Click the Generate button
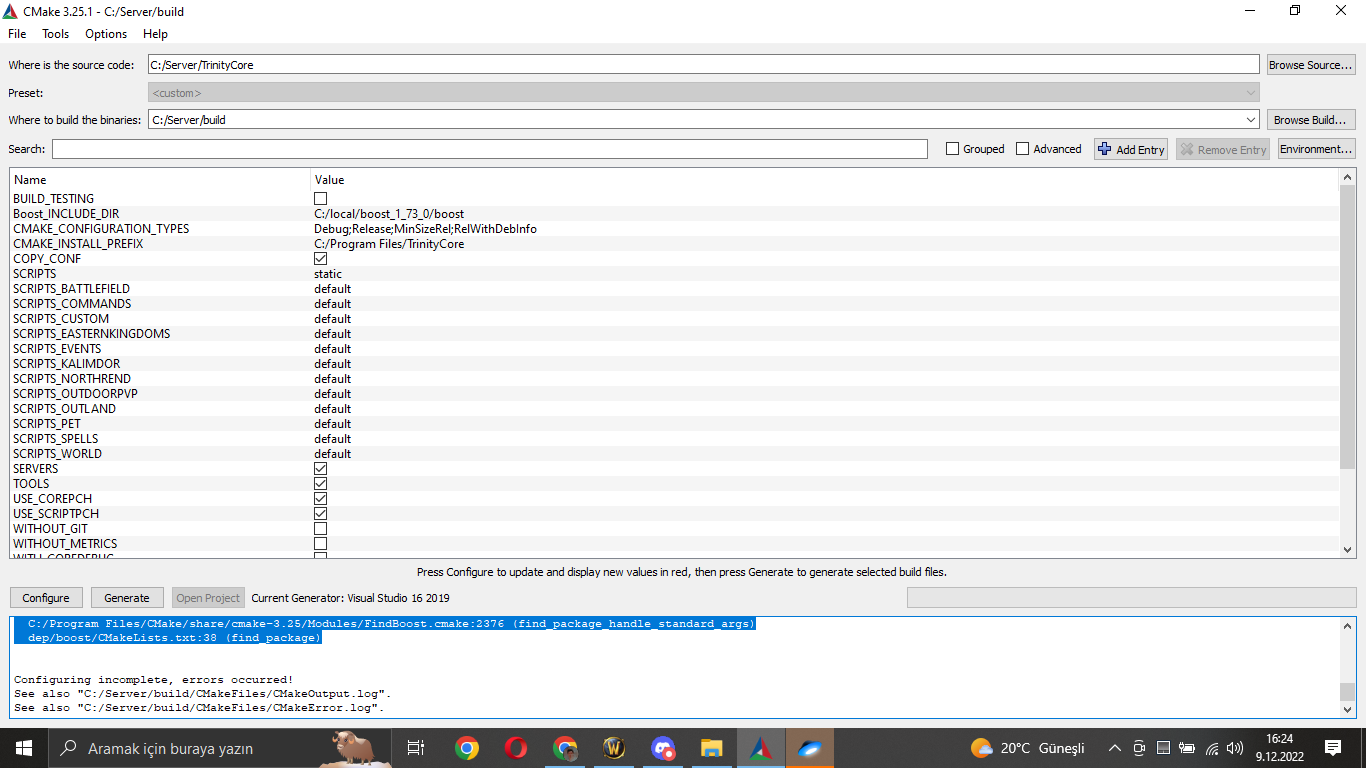The image size is (1366, 768). point(127,598)
